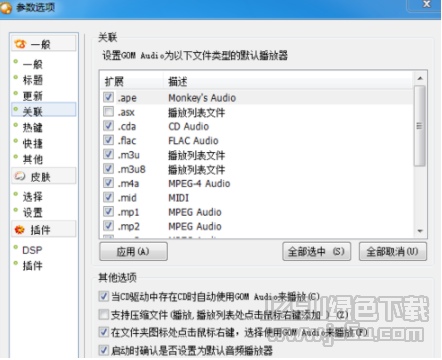Open the 快捷 settings page
442x360 pixels.
click(32, 143)
